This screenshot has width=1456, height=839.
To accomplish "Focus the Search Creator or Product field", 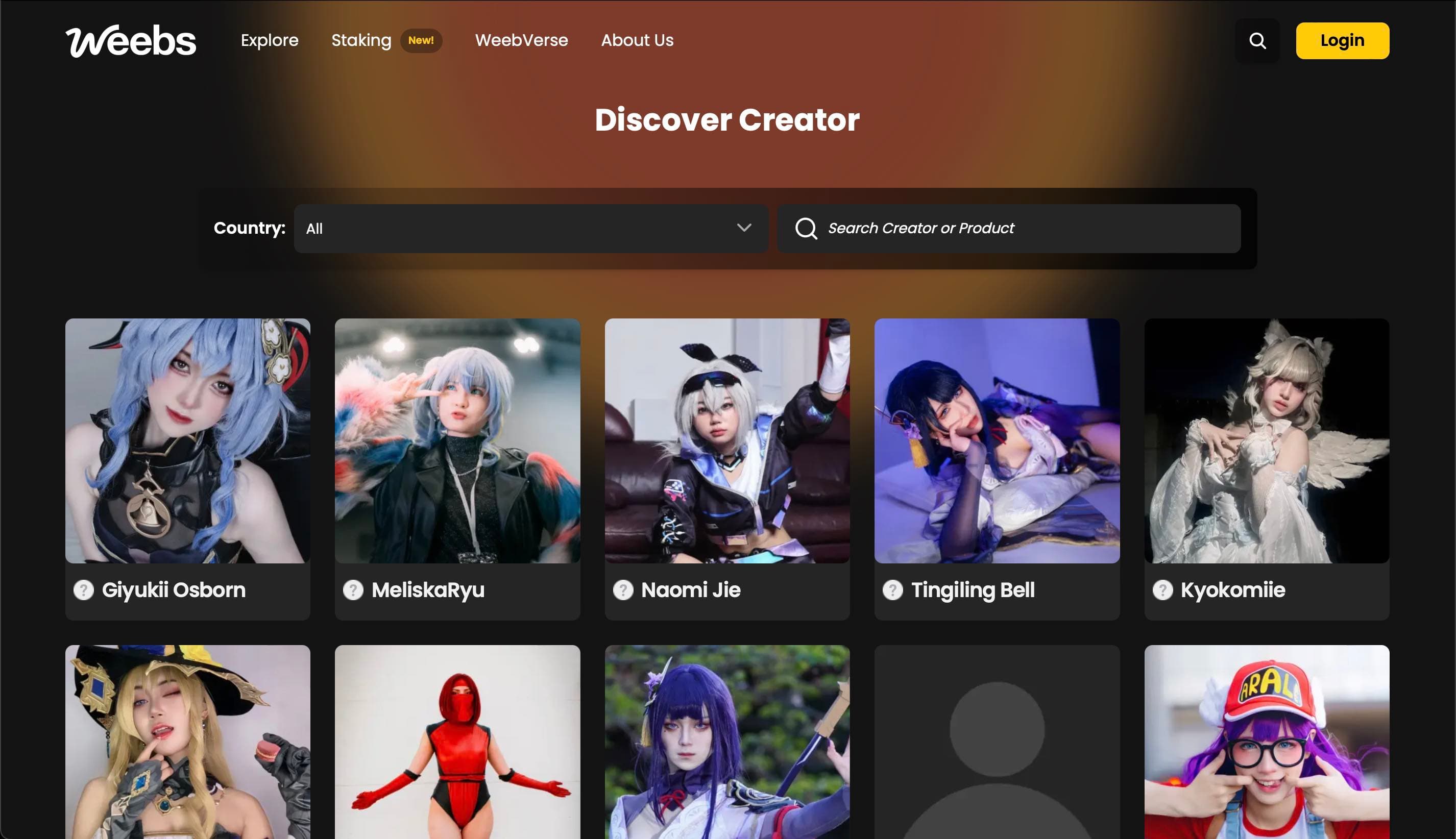I will point(1009,228).
